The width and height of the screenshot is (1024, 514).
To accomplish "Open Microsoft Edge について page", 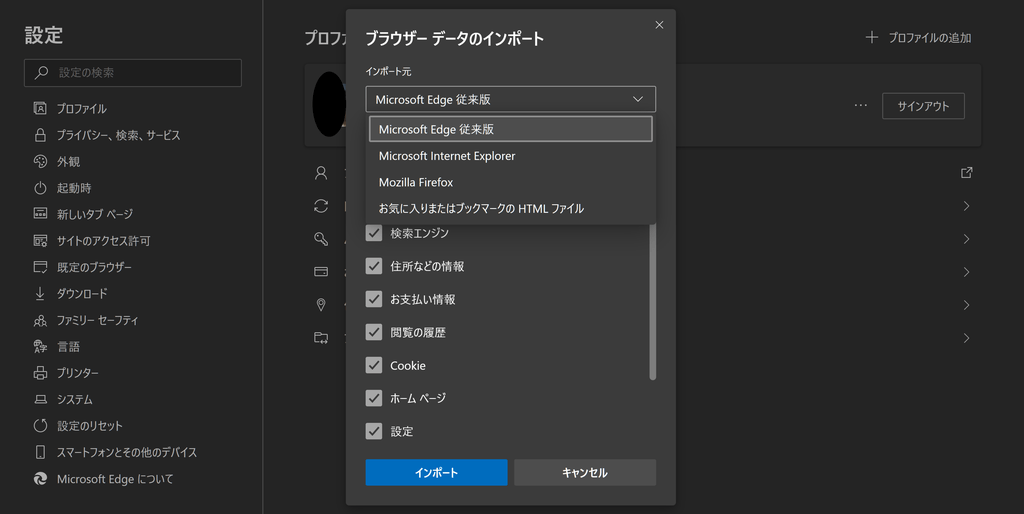I will click(115, 479).
